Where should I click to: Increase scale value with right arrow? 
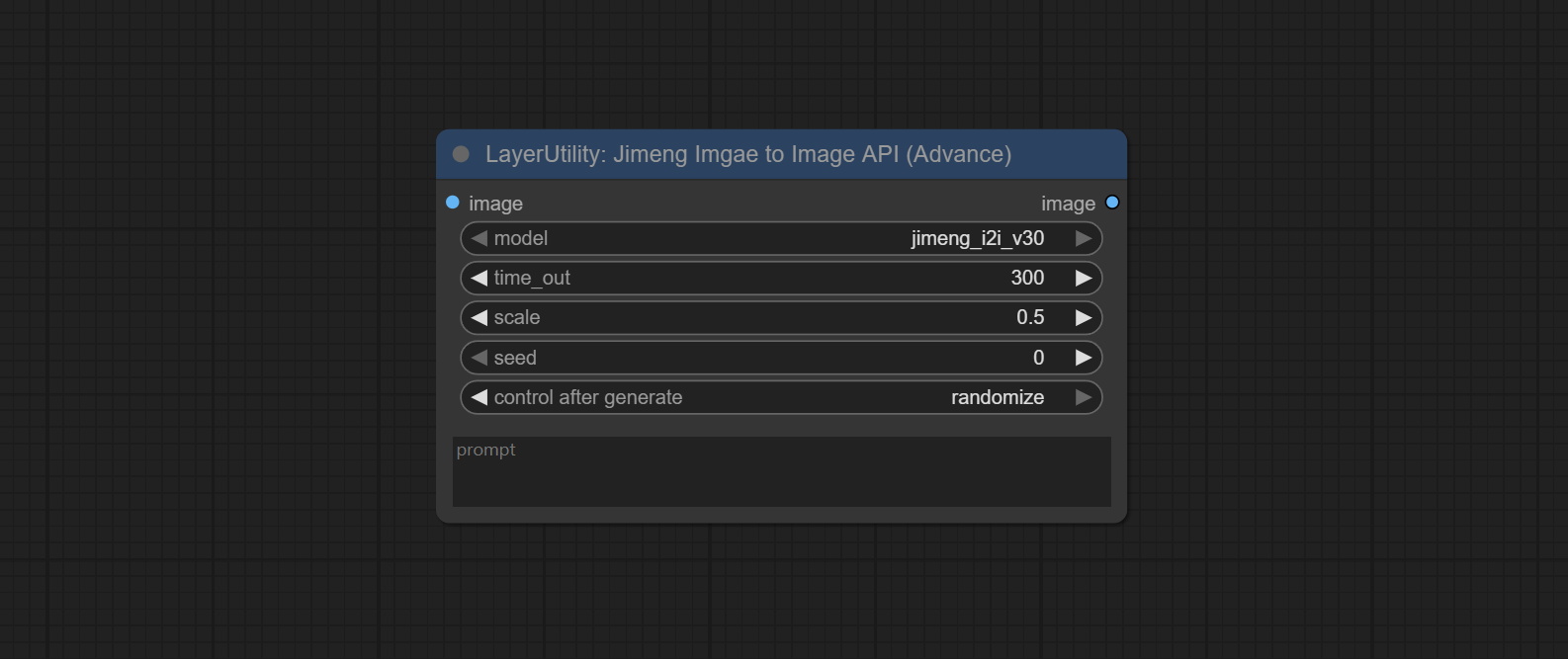pyautogui.click(x=1084, y=318)
